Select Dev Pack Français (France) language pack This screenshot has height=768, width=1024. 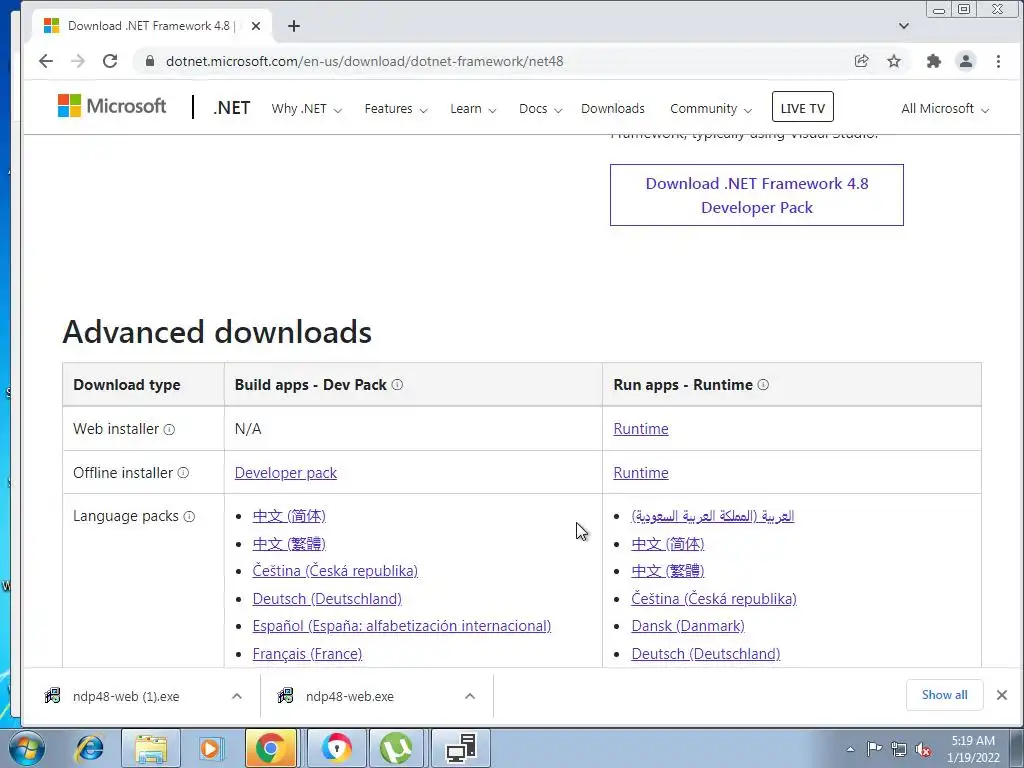click(307, 654)
